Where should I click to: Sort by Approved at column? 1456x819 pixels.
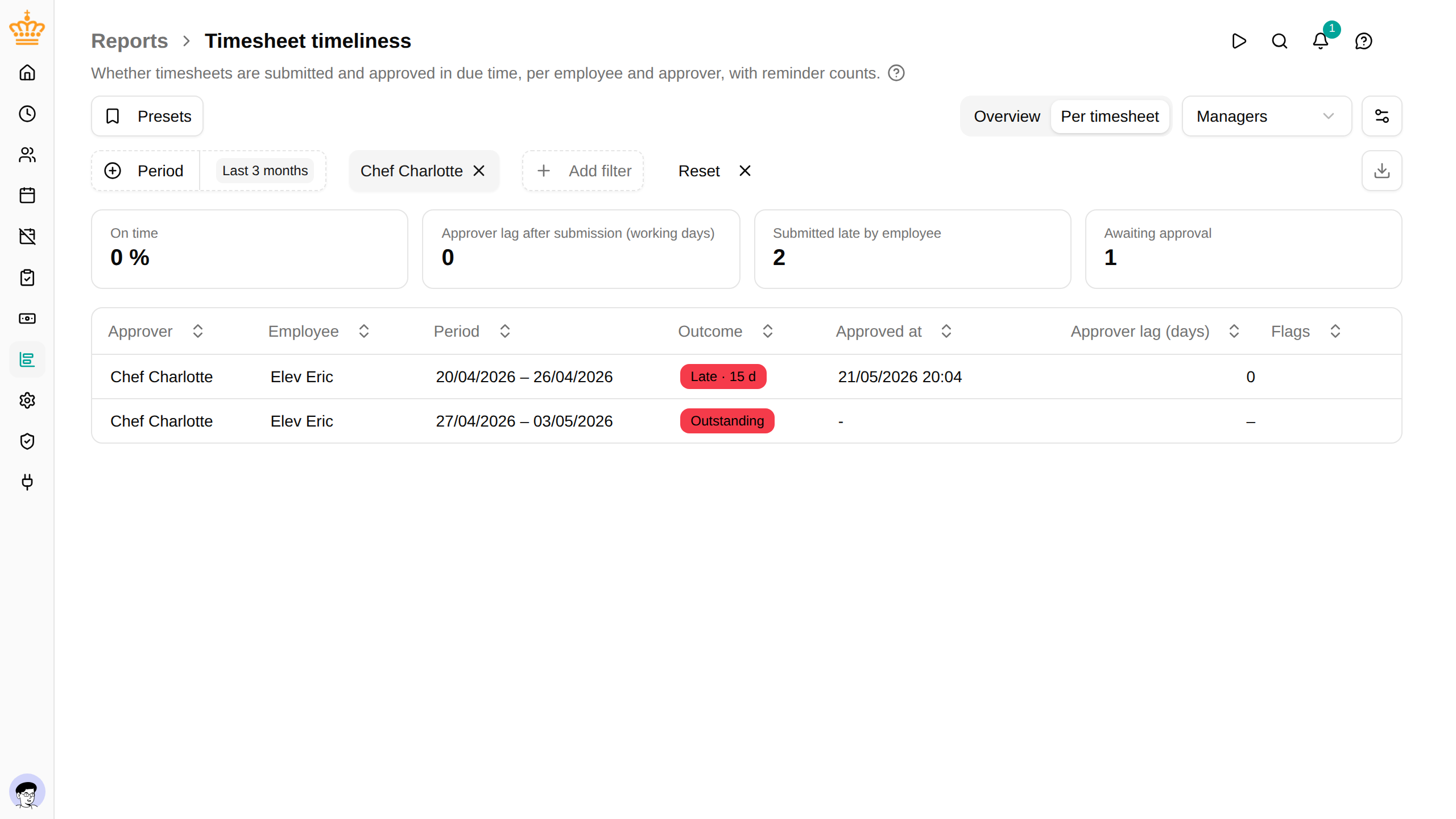point(894,331)
